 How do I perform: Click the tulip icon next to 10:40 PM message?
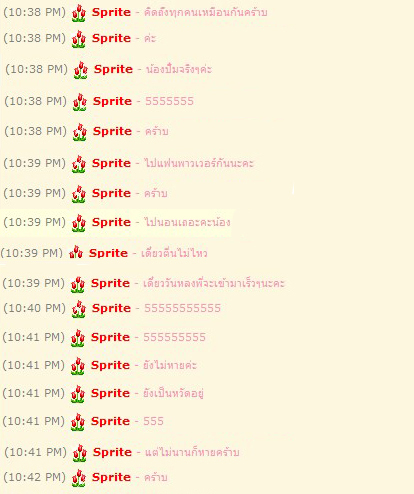[79, 309]
